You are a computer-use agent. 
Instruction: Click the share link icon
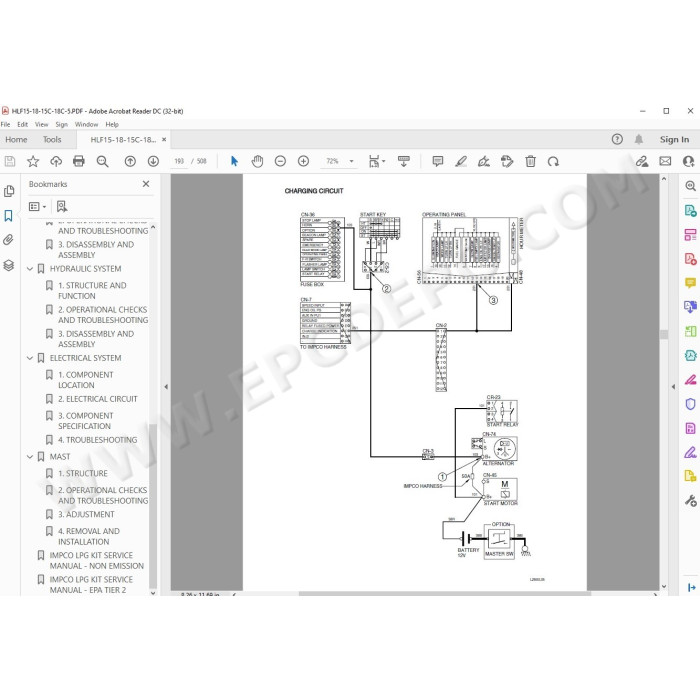click(642, 161)
